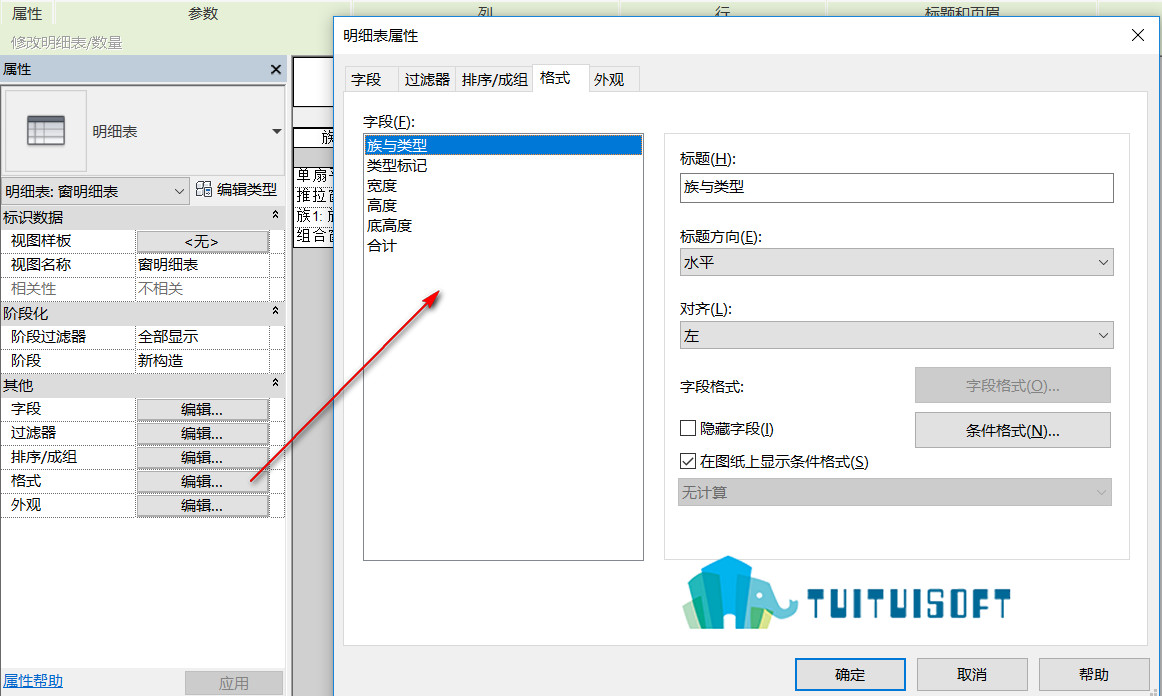Collapse the 阶段化 section
Image resolution: width=1162 pixels, height=696 pixels.
tap(275, 311)
